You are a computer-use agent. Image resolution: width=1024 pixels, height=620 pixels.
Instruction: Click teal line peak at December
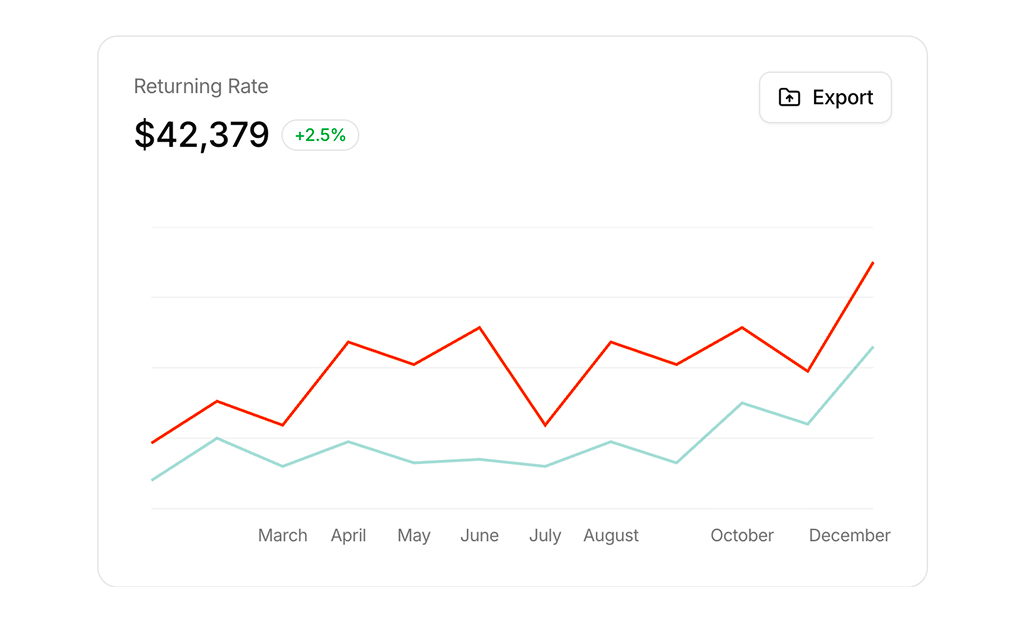(x=872, y=348)
